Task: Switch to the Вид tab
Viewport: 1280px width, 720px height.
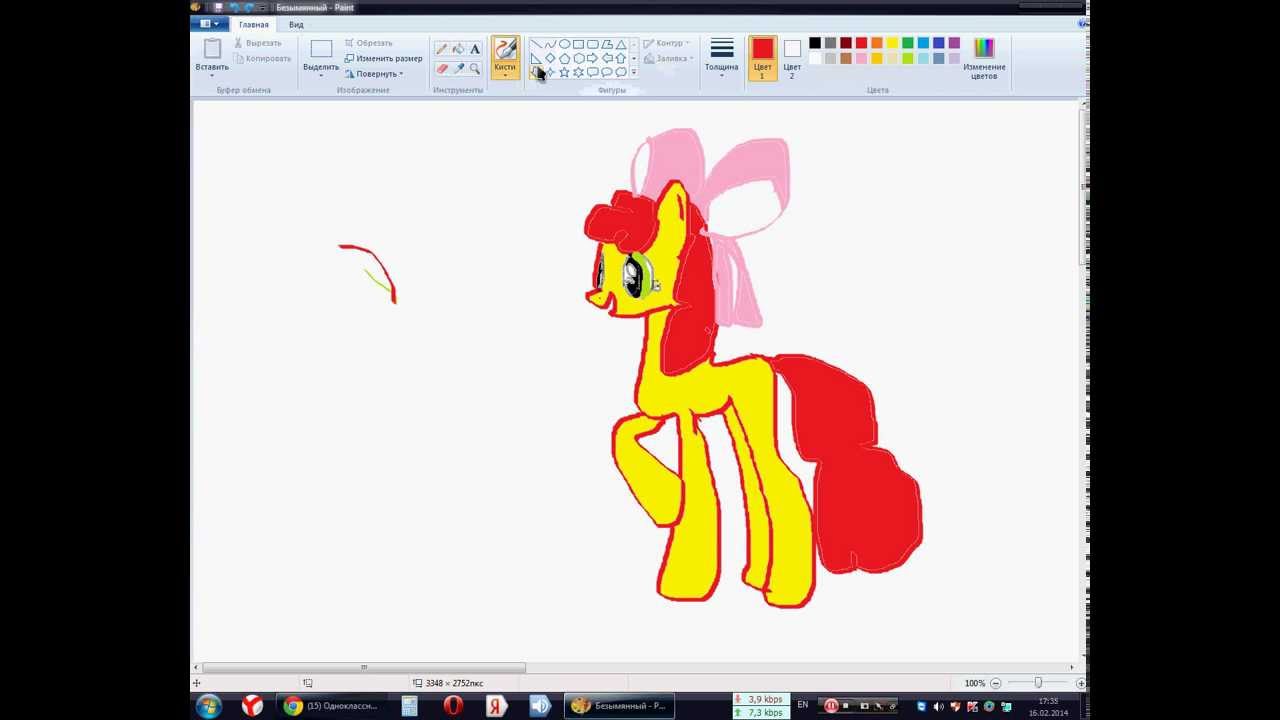Action: pyautogui.click(x=296, y=24)
